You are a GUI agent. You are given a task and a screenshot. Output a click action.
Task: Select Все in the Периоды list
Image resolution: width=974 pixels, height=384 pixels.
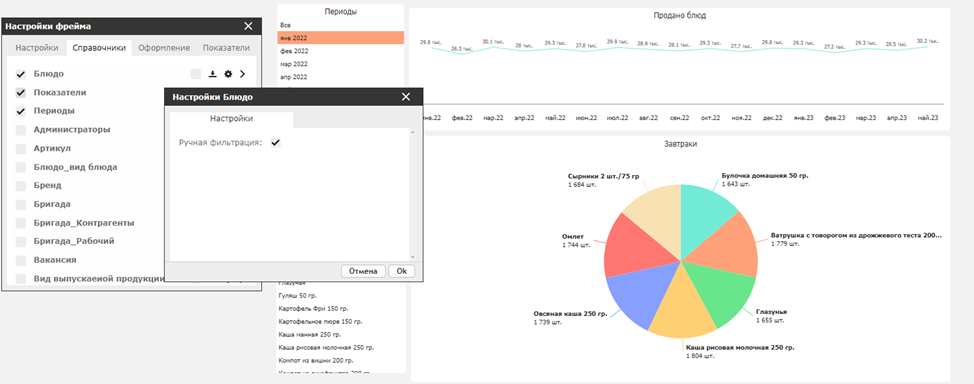[x=340, y=25]
